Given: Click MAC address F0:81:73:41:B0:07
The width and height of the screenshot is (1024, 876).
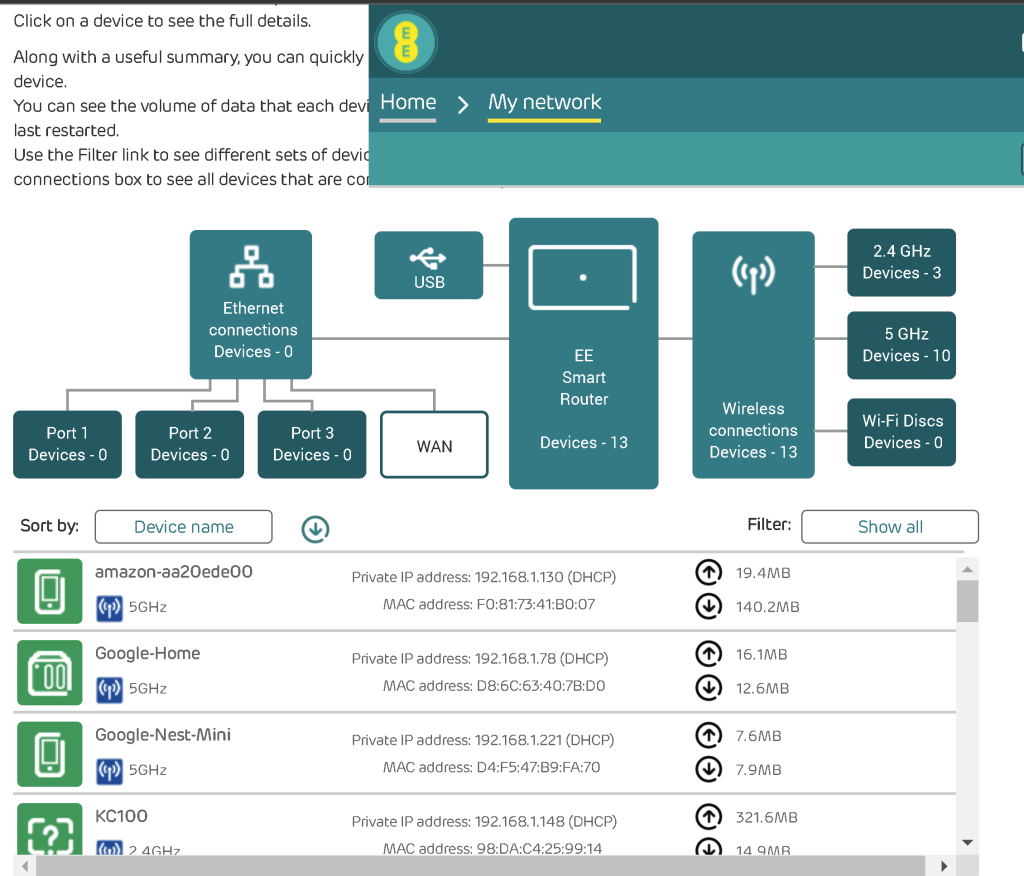Looking at the screenshot, I should point(489,604).
